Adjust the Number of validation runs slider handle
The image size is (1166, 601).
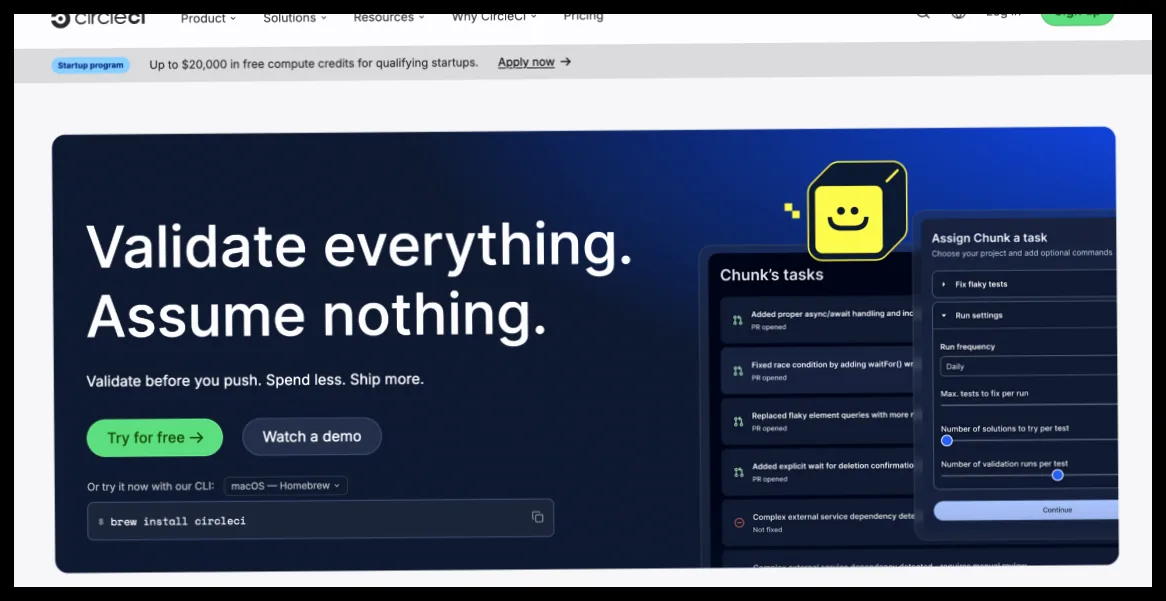point(1057,475)
